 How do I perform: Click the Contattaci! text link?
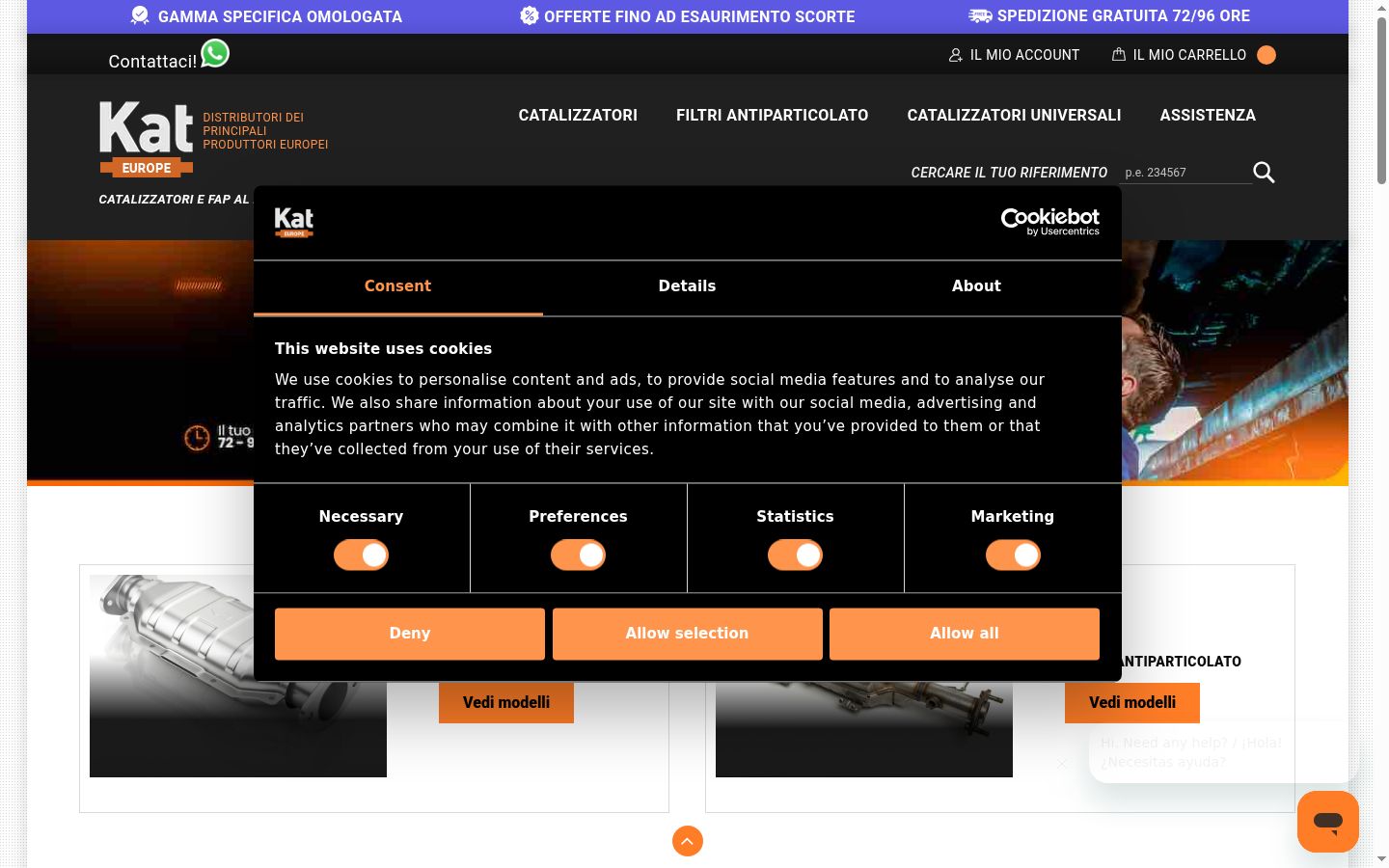tap(152, 61)
